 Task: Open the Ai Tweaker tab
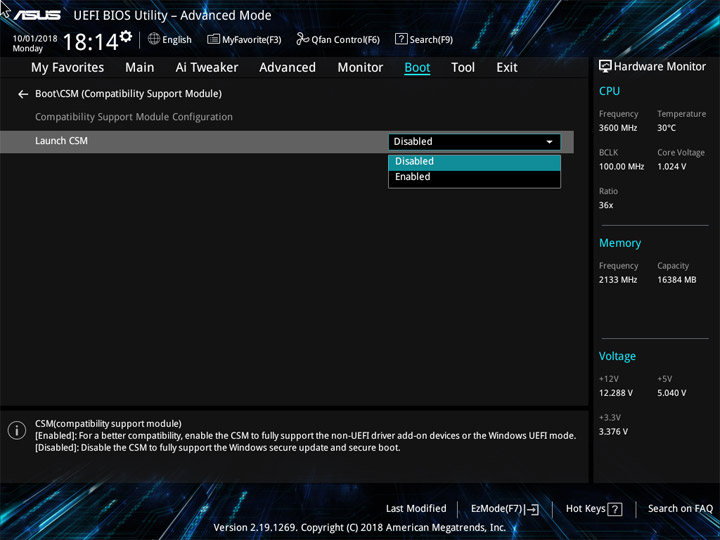(x=207, y=68)
